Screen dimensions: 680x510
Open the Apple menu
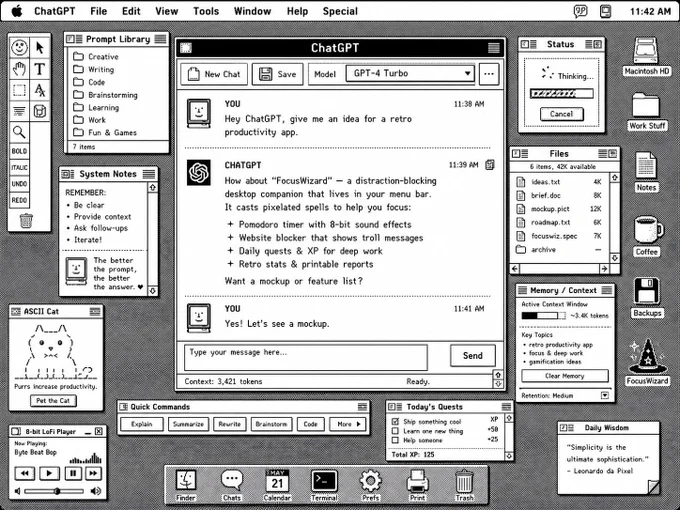pyautogui.click(x=17, y=11)
